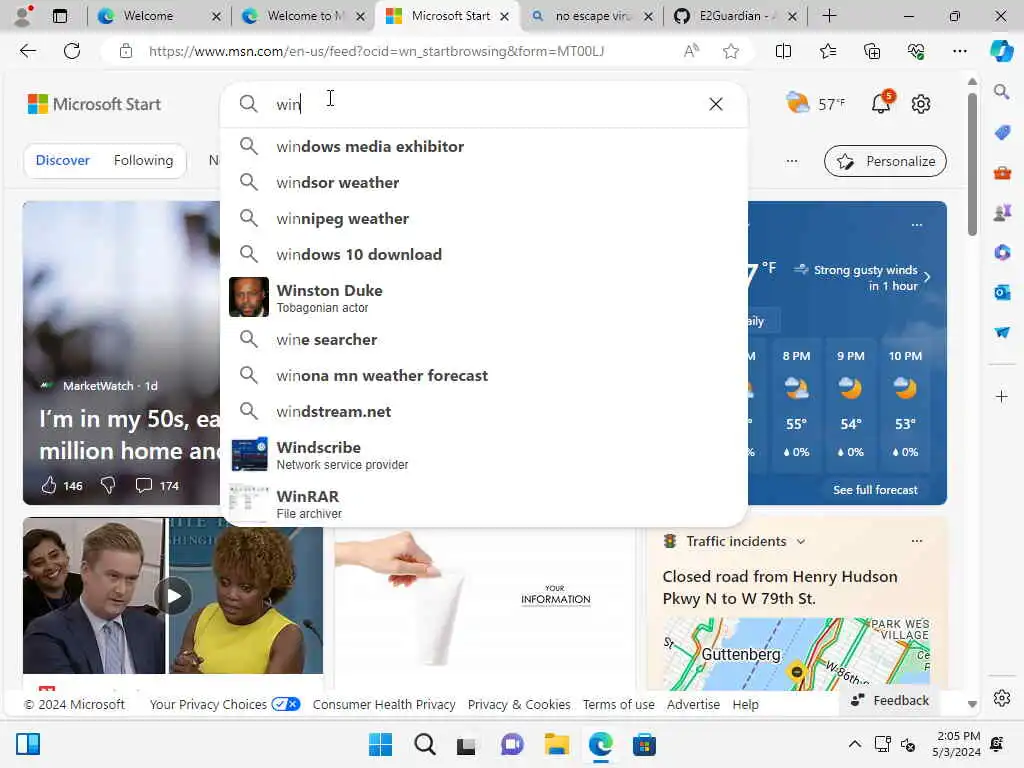Select suggestion windstream.net
This screenshot has width=1024, height=768.
point(483,411)
